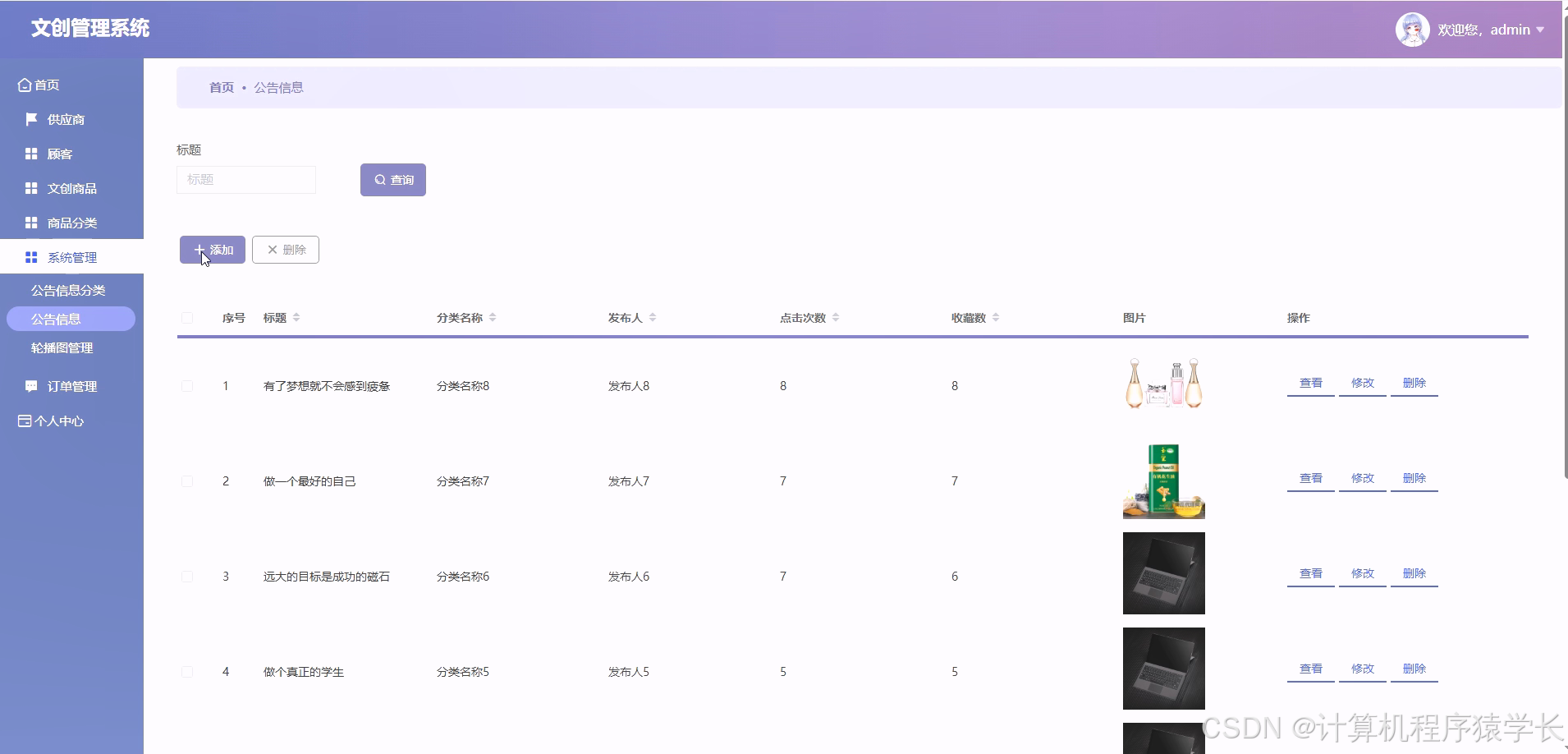Image resolution: width=1568 pixels, height=754 pixels.
Task: Click 查看 for row 2
Action: click(x=1311, y=479)
